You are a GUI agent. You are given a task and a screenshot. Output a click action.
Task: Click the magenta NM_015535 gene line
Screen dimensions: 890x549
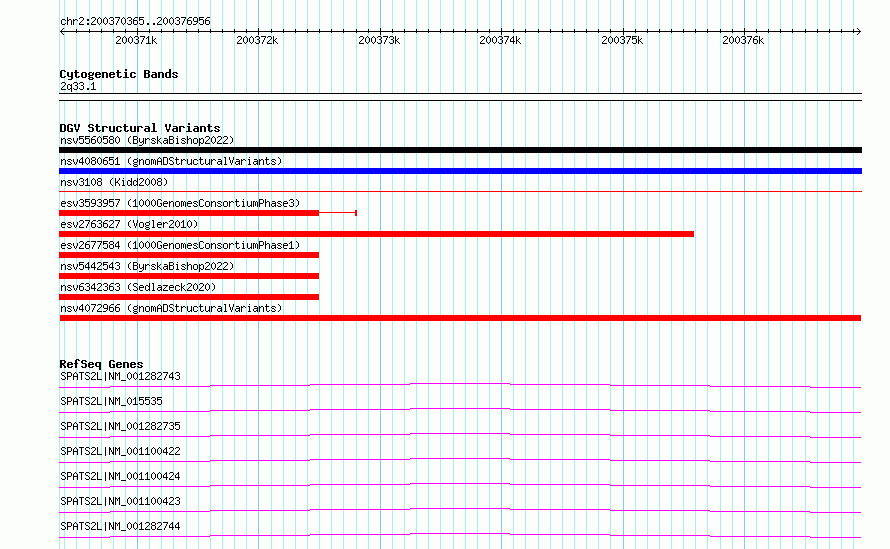pyautogui.click(x=460, y=410)
